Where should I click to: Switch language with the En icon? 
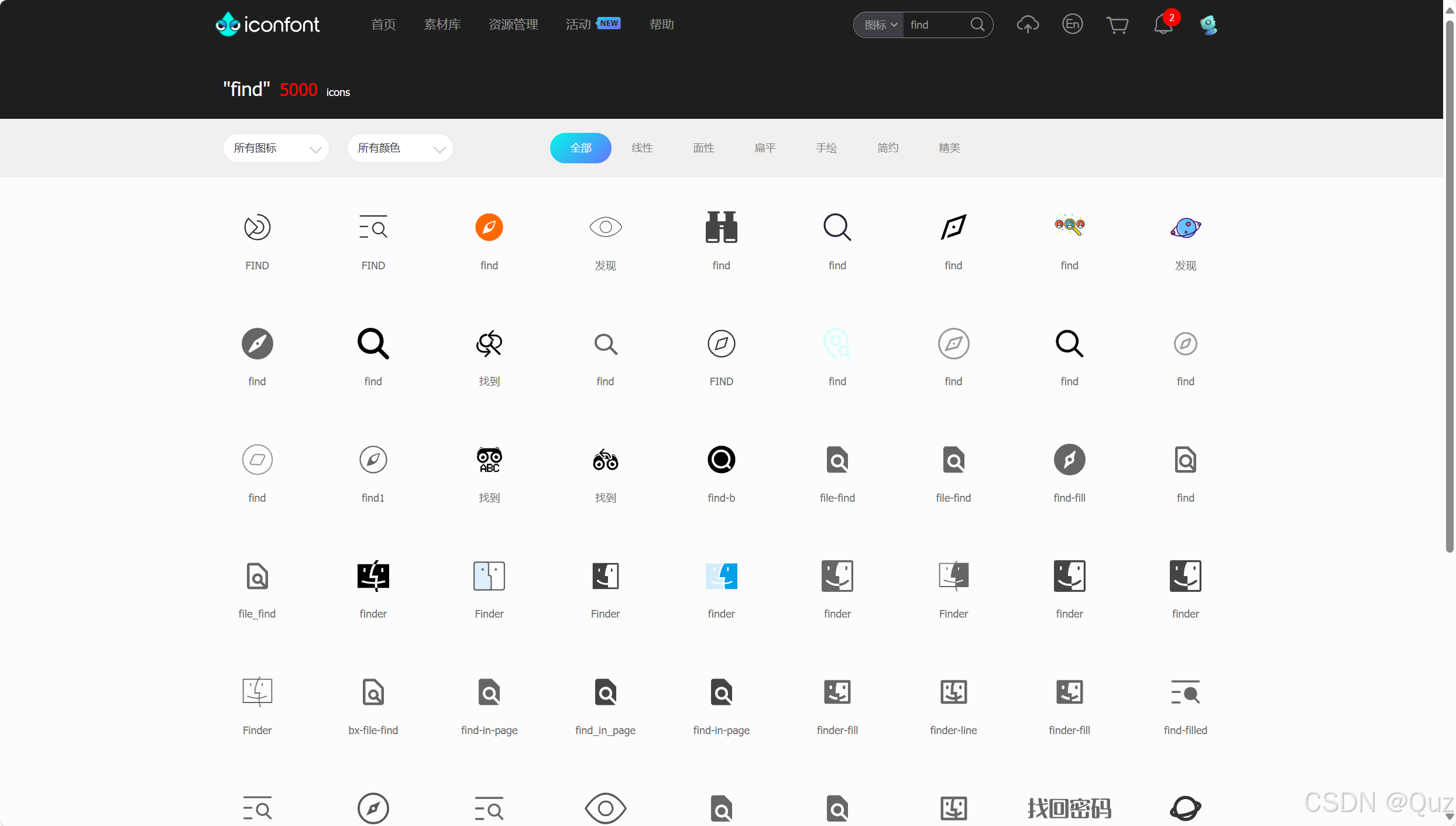click(1072, 25)
